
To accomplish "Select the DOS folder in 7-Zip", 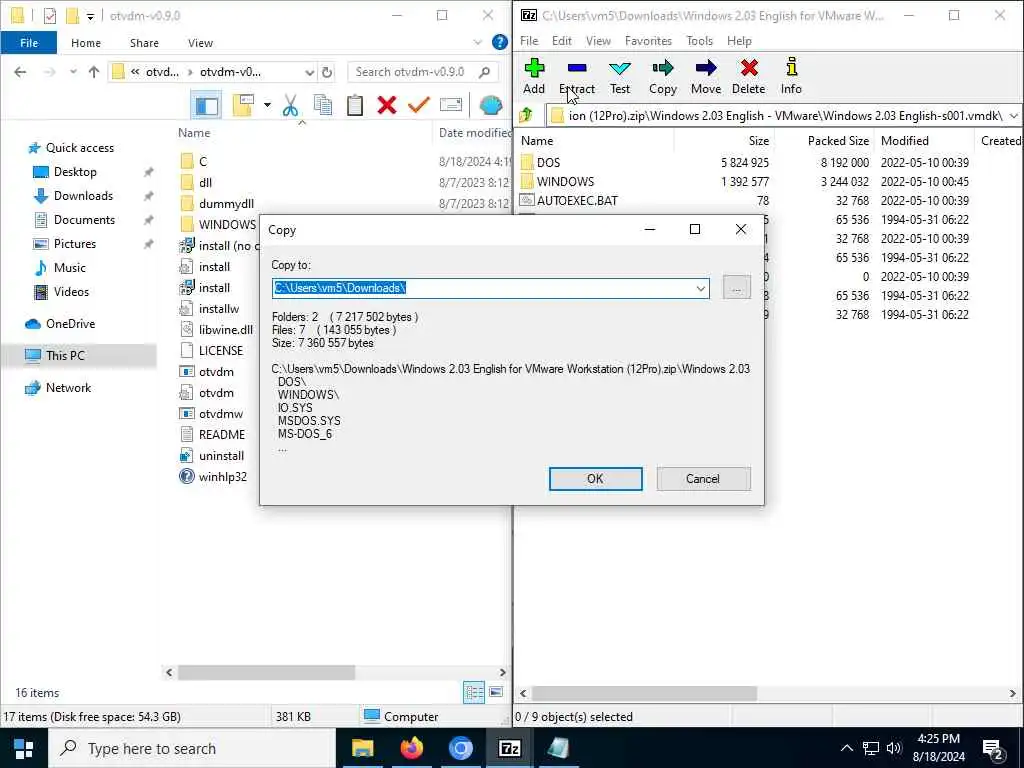I will (548, 163).
